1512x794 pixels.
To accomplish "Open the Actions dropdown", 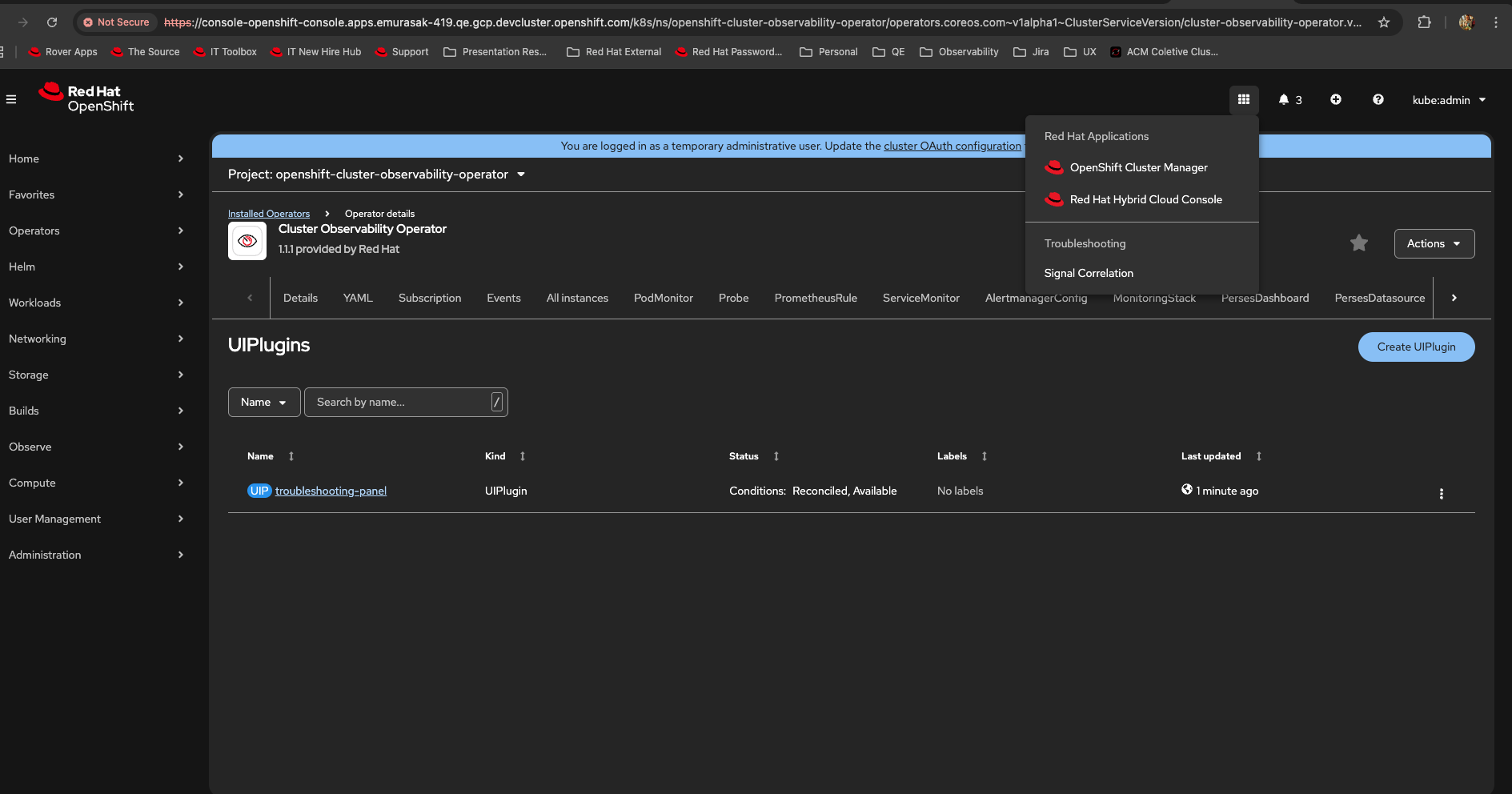I will [x=1434, y=244].
